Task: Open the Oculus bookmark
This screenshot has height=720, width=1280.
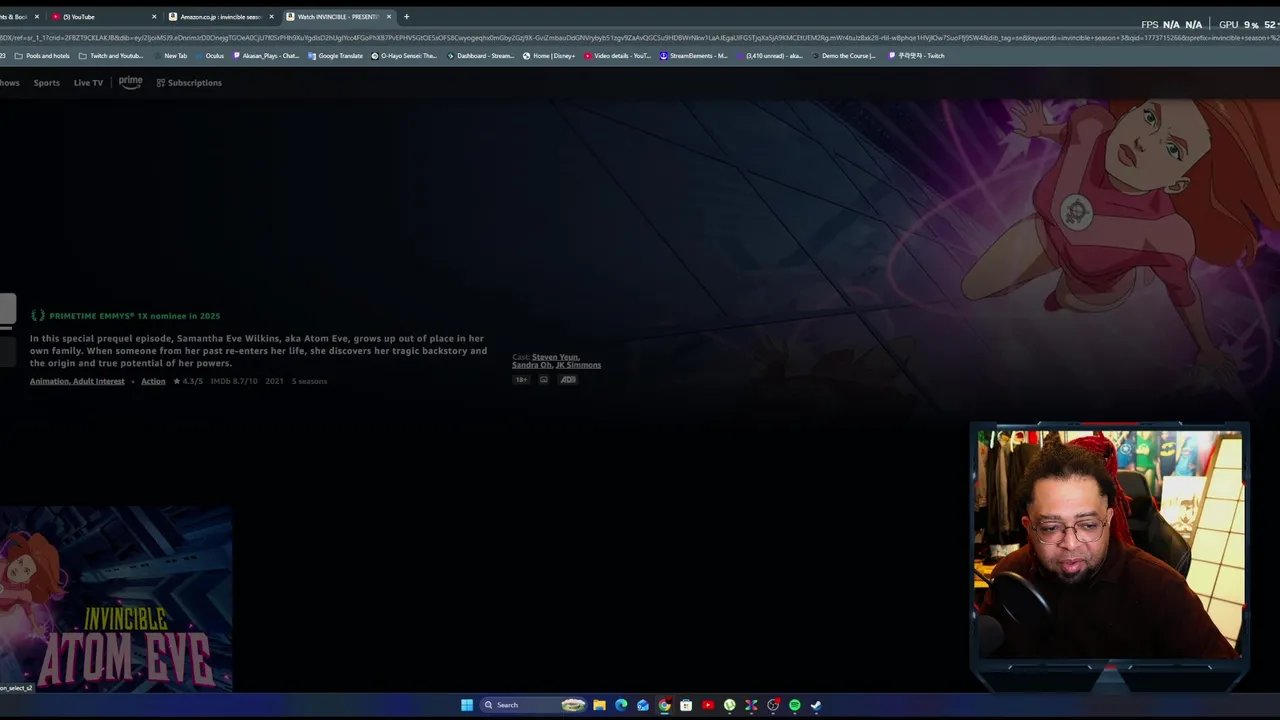Action: [x=209, y=56]
